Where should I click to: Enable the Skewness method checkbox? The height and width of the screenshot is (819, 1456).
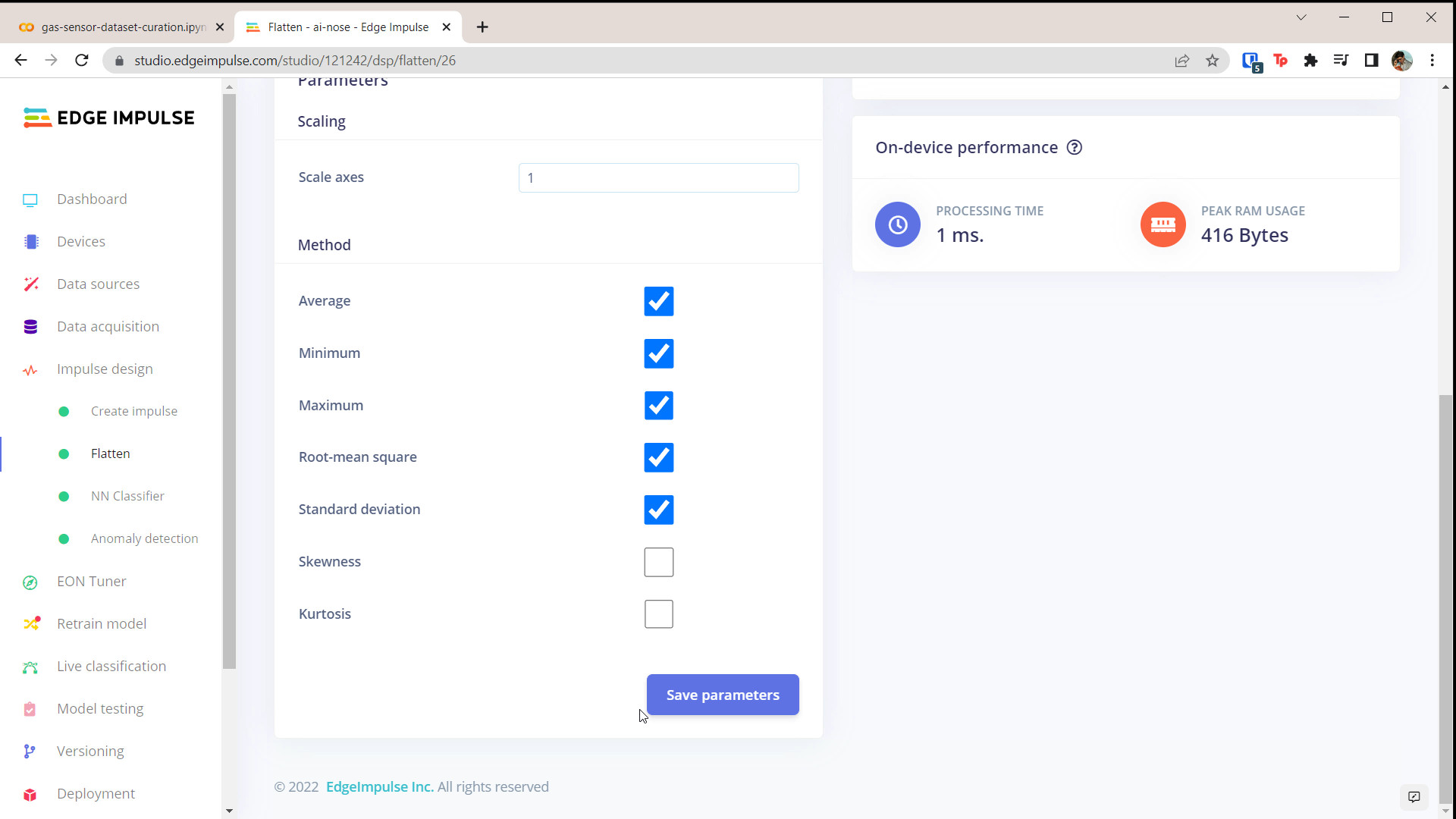(659, 561)
